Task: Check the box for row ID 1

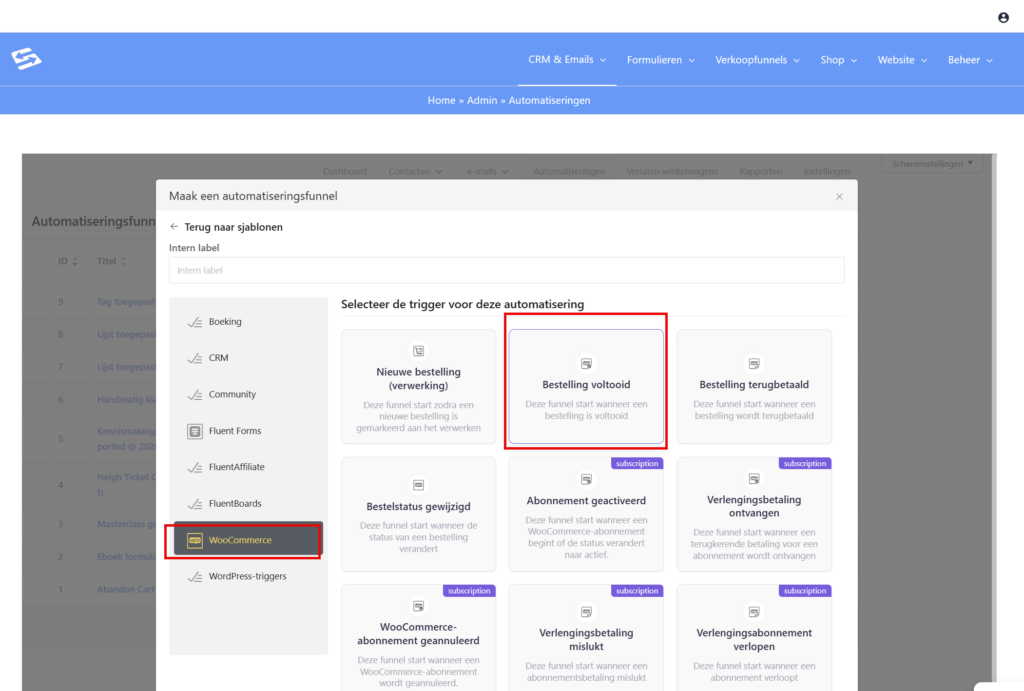Action: pyautogui.click(x=36, y=589)
